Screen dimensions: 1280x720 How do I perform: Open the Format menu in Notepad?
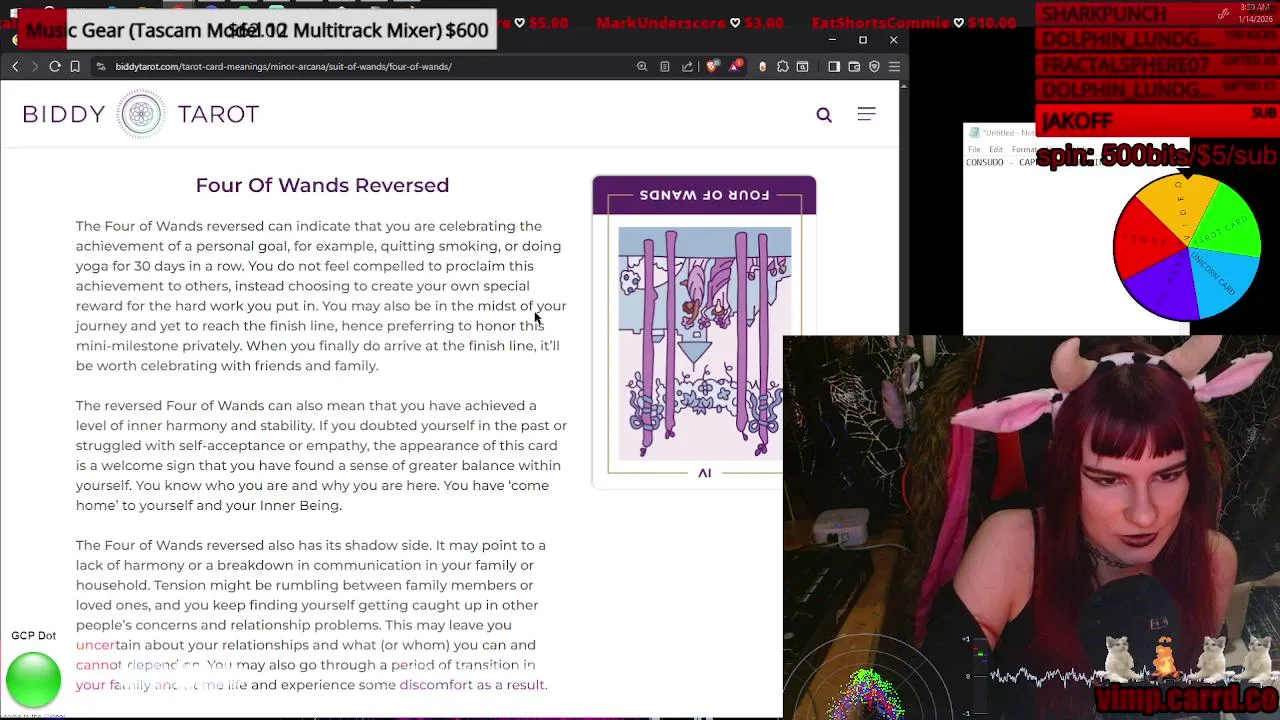pyautogui.click(x=1023, y=149)
